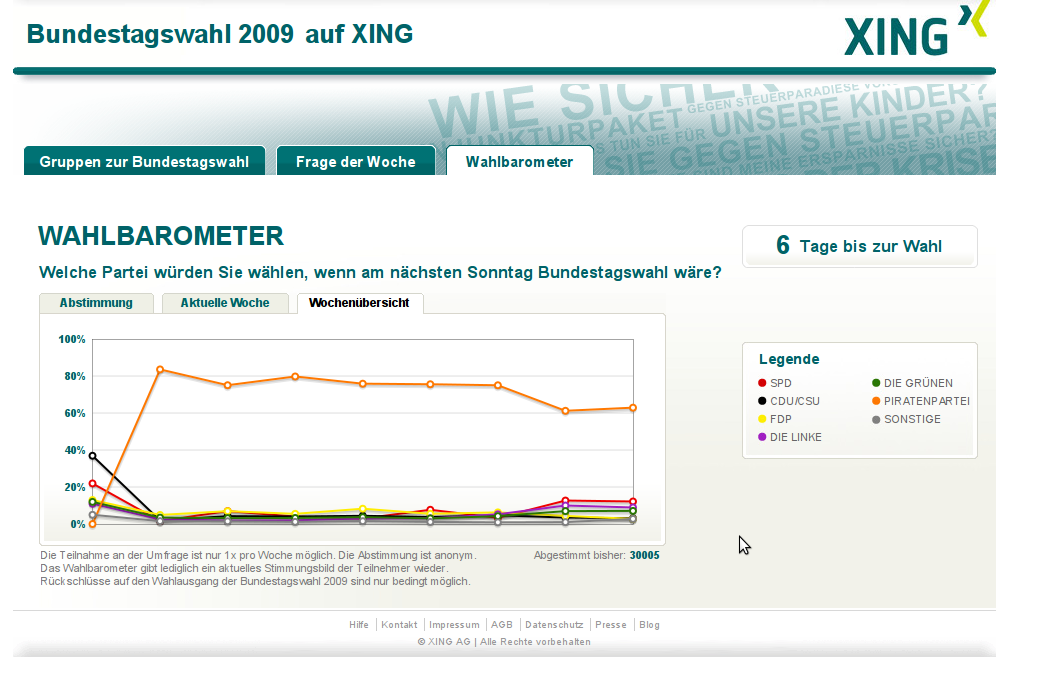Click the CDU/CSU first data point near 40%

93,456
